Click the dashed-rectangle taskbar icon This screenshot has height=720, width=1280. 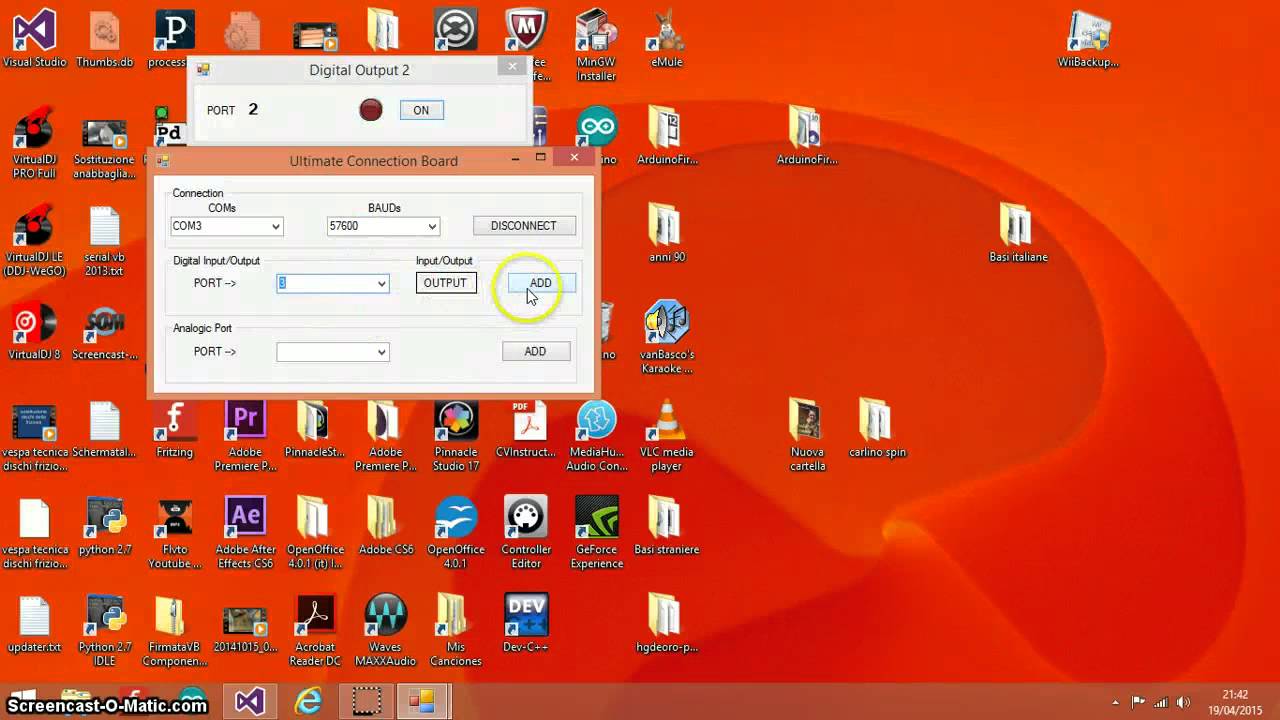coord(366,701)
